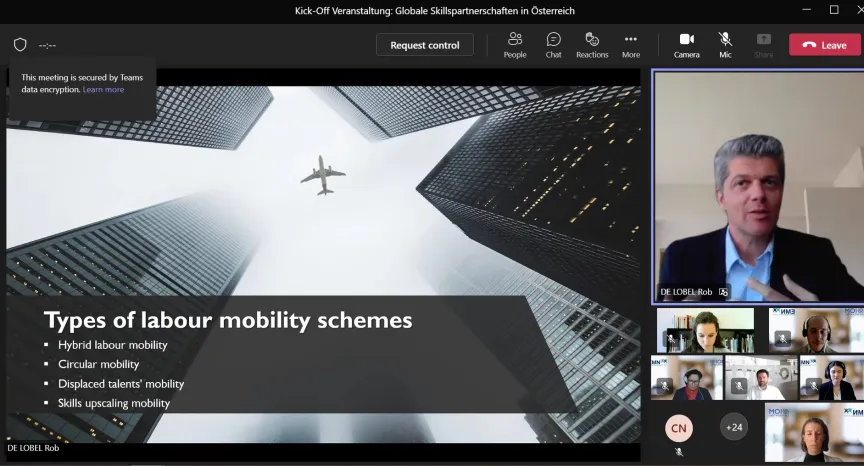Minimize the Teams meeting window
The width and height of the screenshot is (864, 466).
pyautogui.click(x=807, y=10)
